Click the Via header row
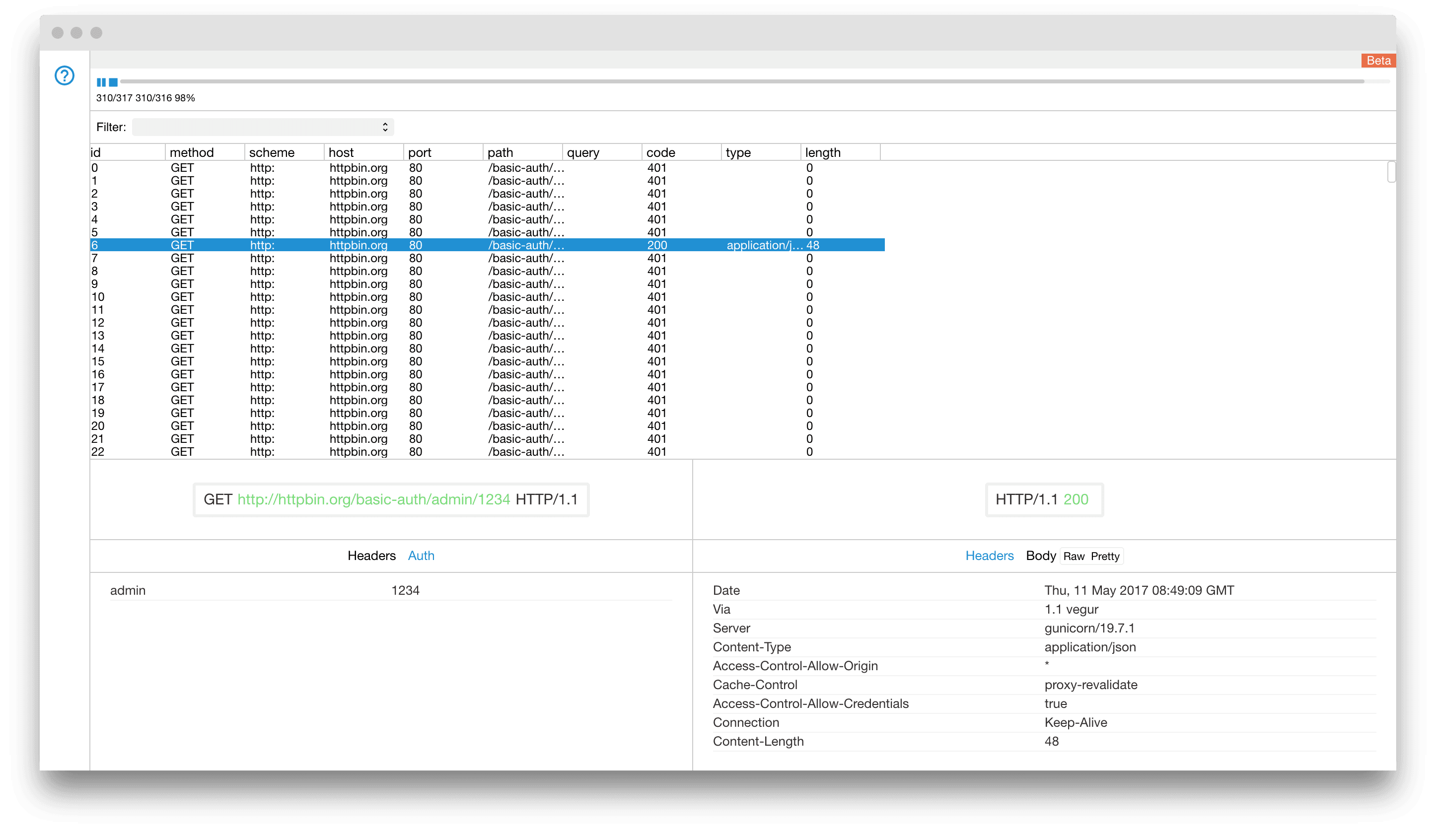 click(1045, 609)
